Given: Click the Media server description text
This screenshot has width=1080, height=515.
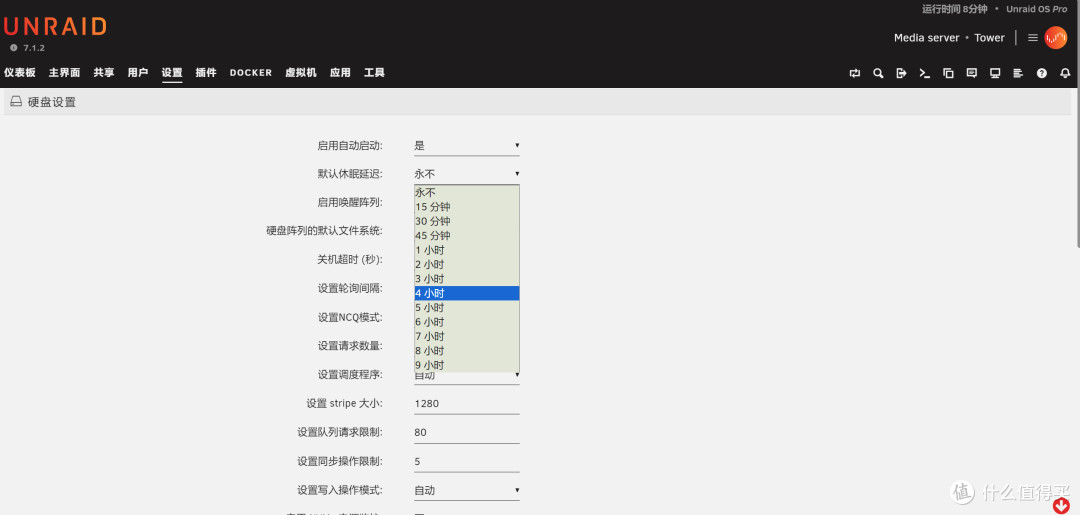Looking at the screenshot, I should coord(926,38).
